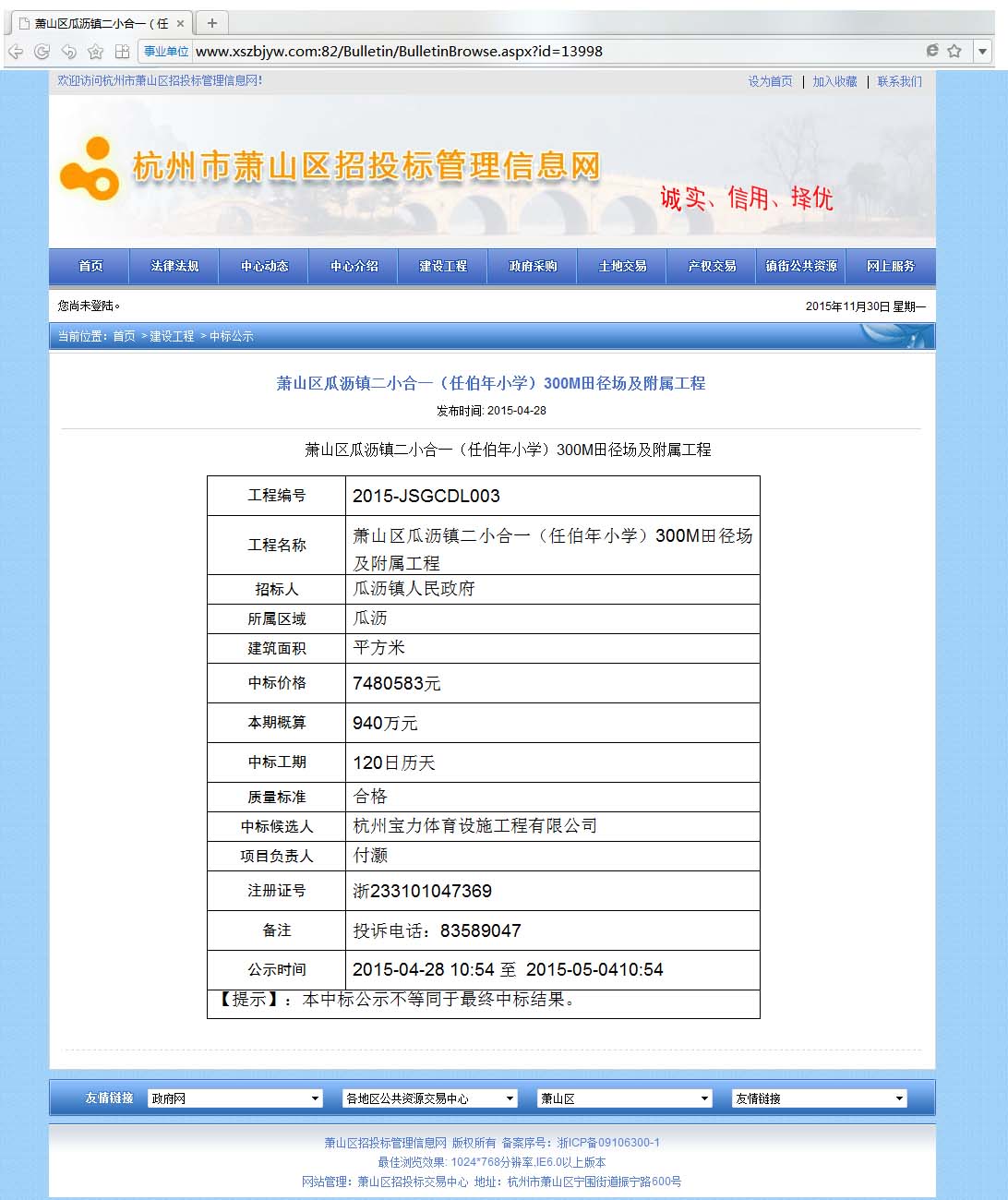This screenshot has width=1008, height=1200.
Task: Click into the URL address field
Action: point(554,52)
